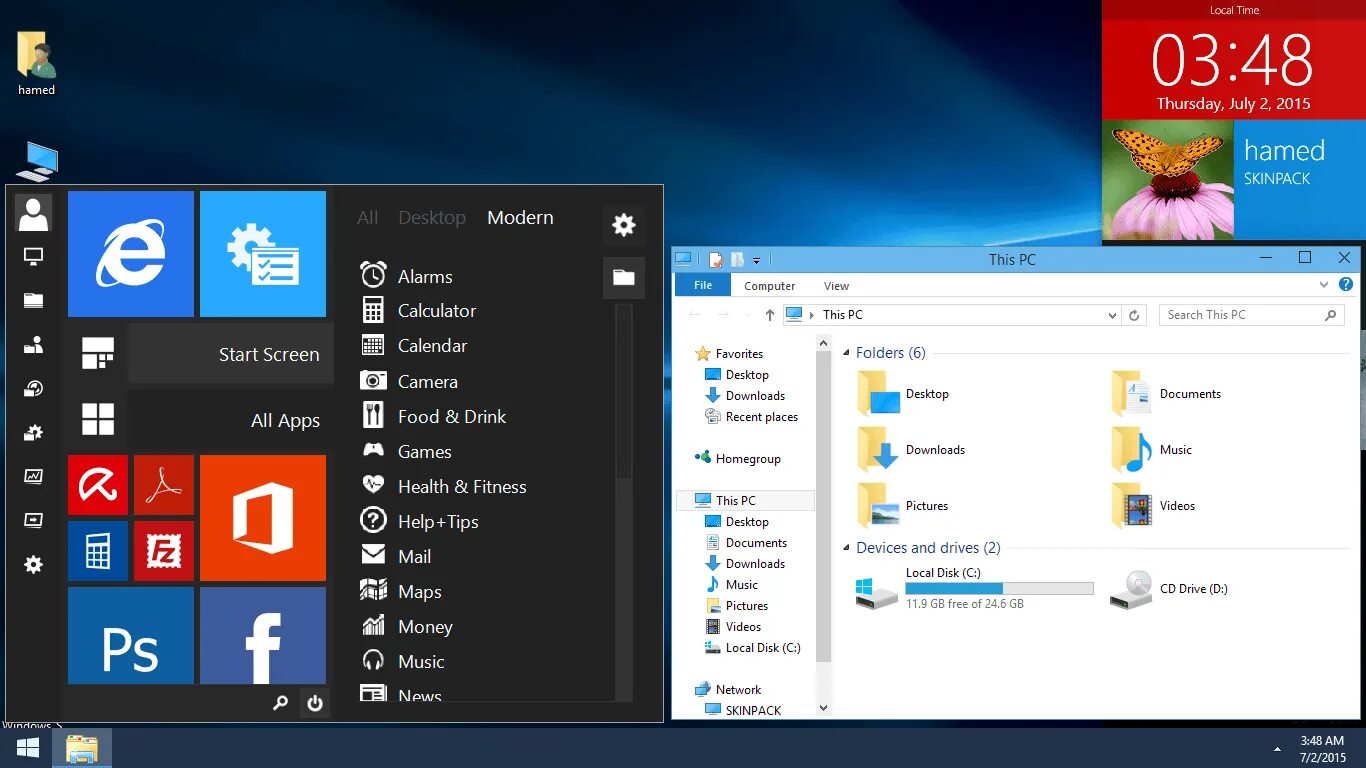Click the monitor icon in start menu sidebar
This screenshot has height=768, width=1366.
33,257
